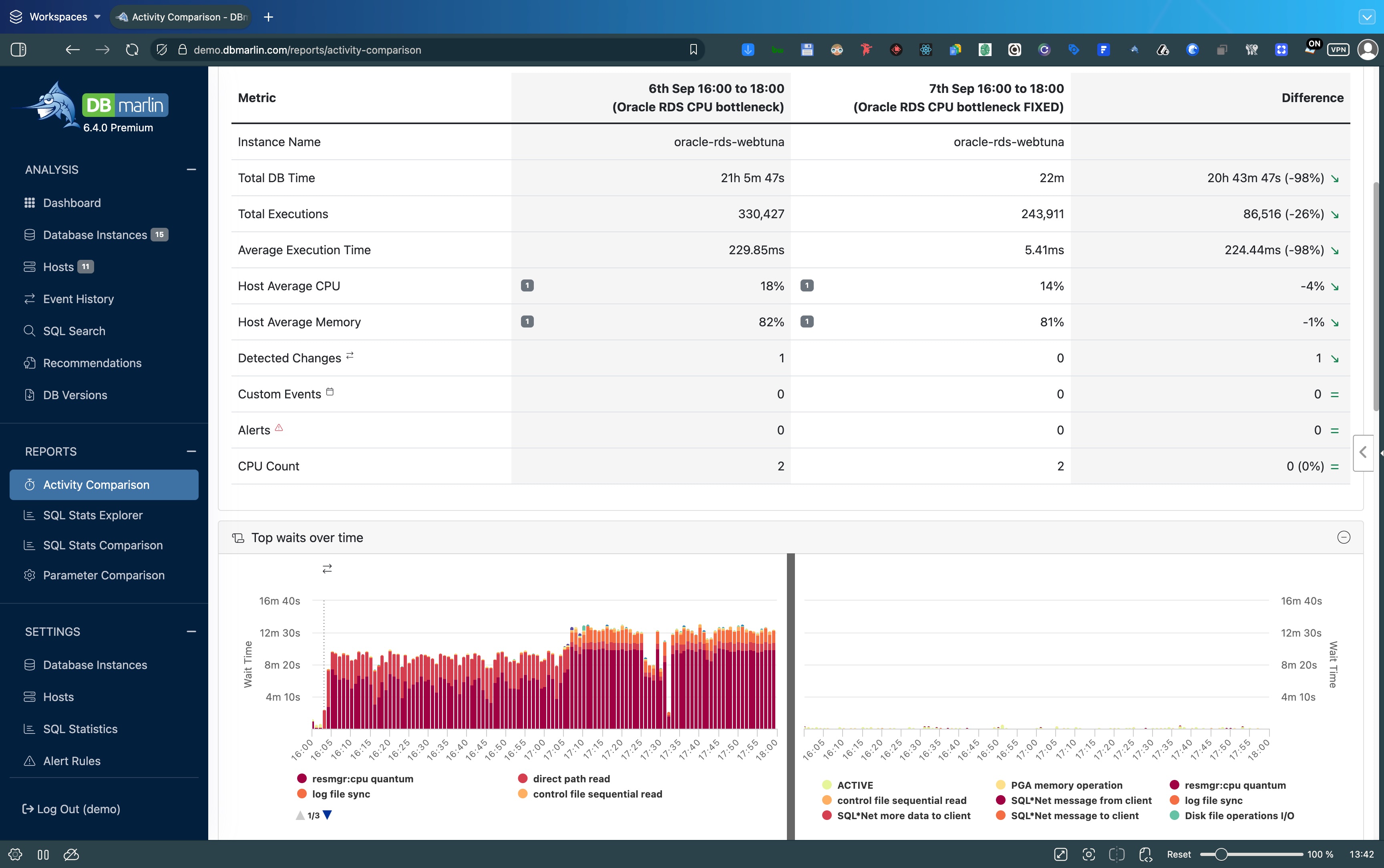Go forward in browser history
The height and width of the screenshot is (868, 1384).
tap(102, 50)
